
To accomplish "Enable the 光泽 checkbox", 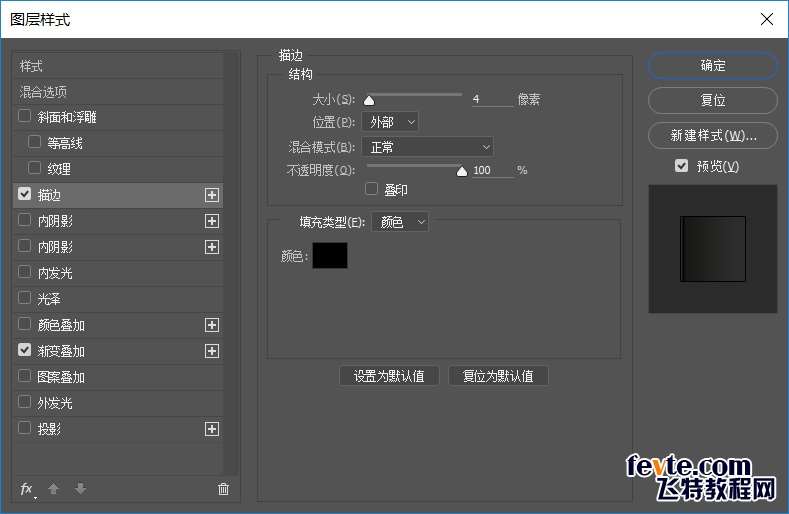I will click(24, 298).
